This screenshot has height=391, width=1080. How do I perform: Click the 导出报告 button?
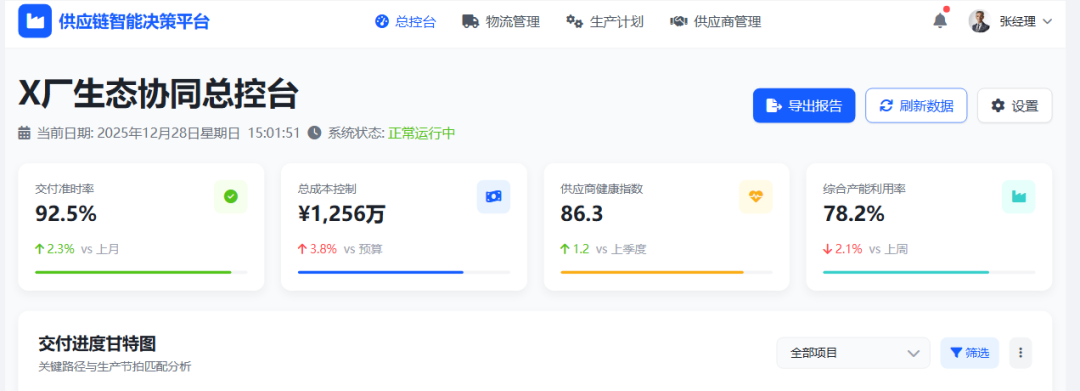pos(804,105)
